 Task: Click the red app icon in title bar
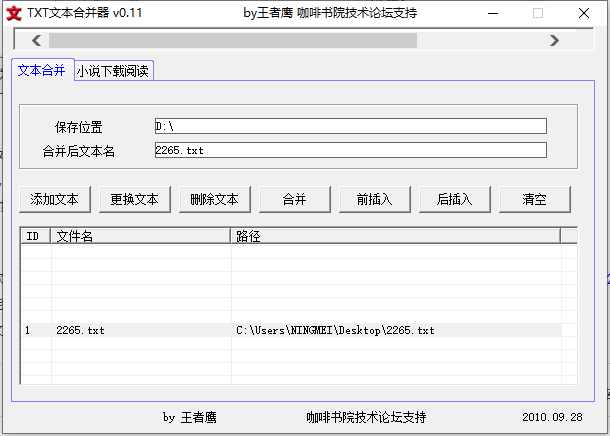(x=14, y=13)
